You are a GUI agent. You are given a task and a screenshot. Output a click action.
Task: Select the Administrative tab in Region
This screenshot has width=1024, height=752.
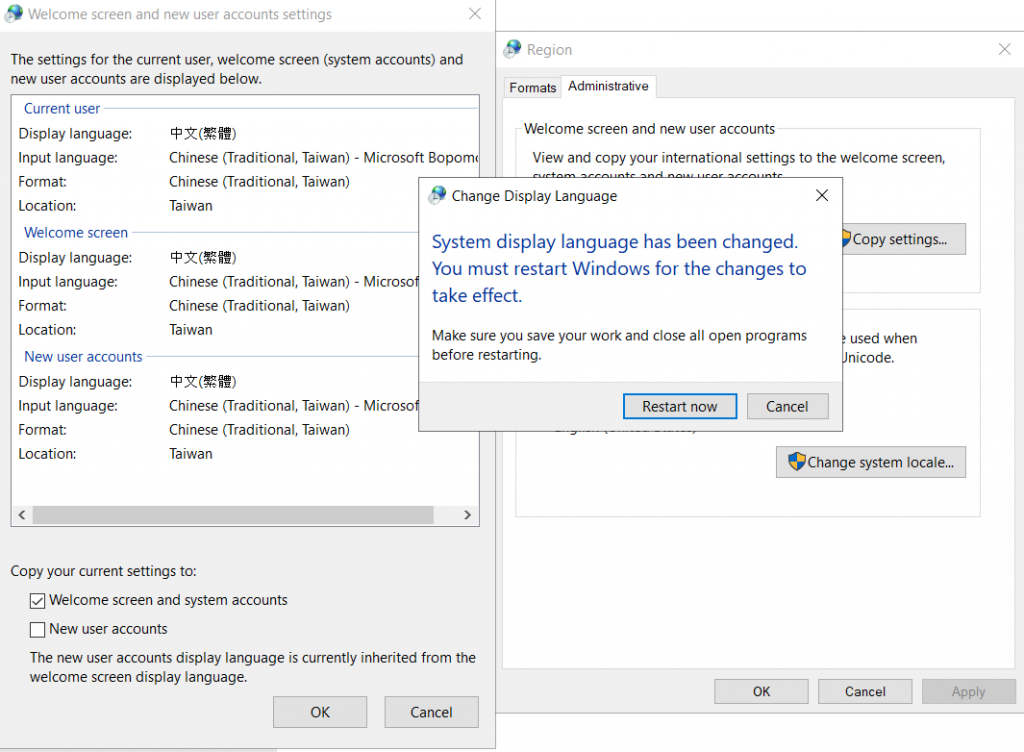click(x=608, y=86)
